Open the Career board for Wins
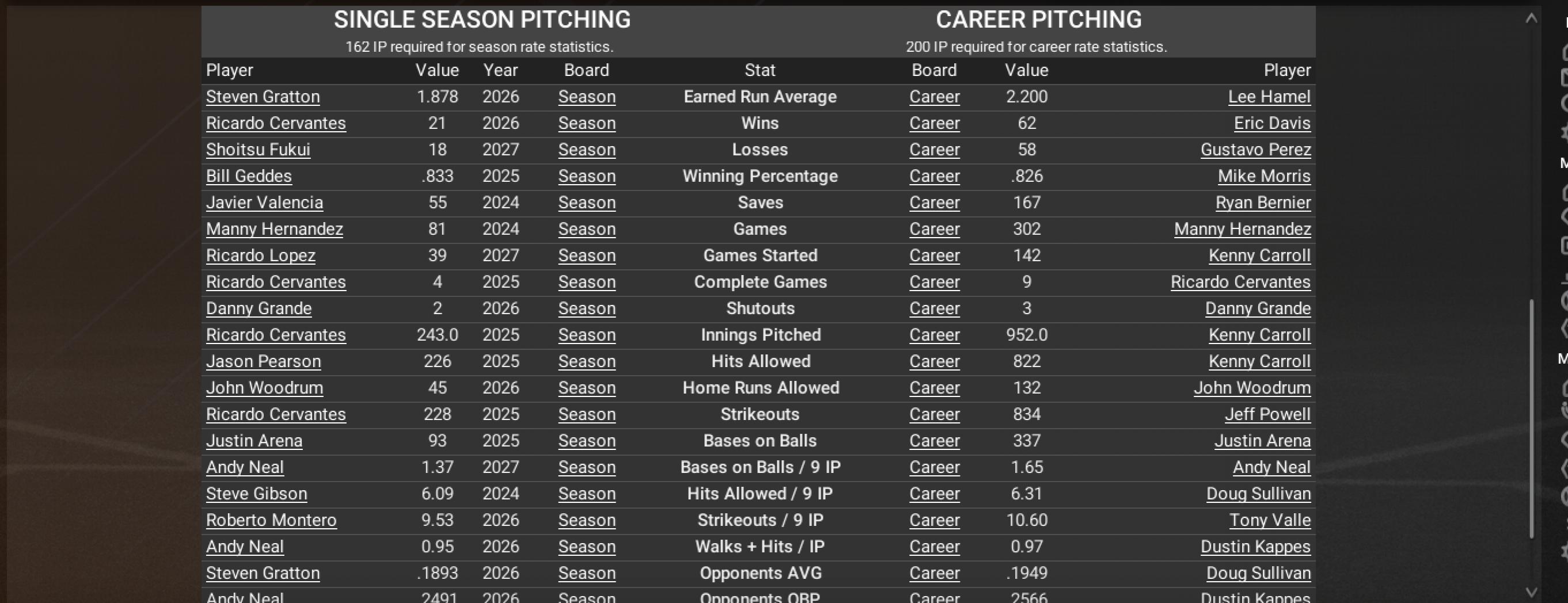Image resolution: width=1568 pixels, height=603 pixels. 935,124
